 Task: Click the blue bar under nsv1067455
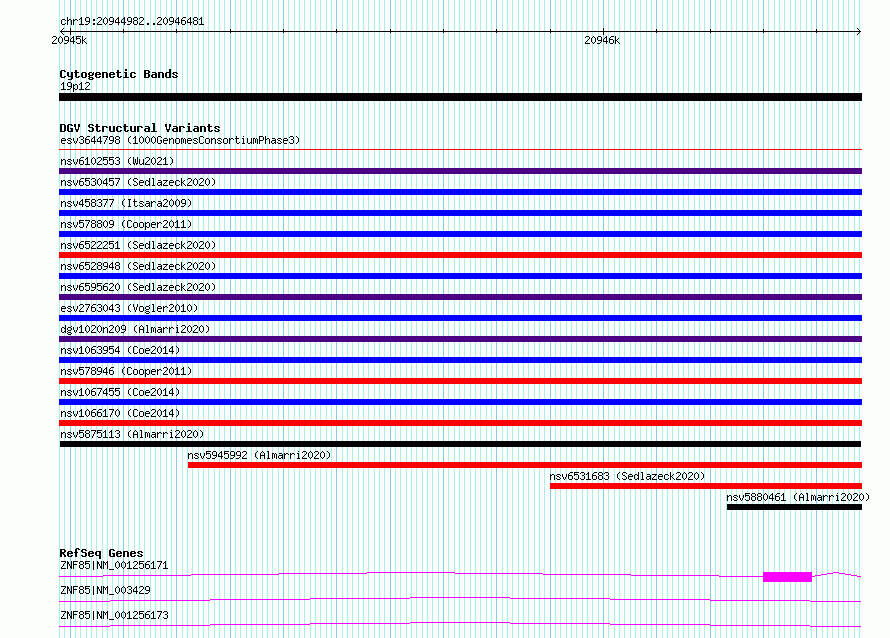point(460,402)
